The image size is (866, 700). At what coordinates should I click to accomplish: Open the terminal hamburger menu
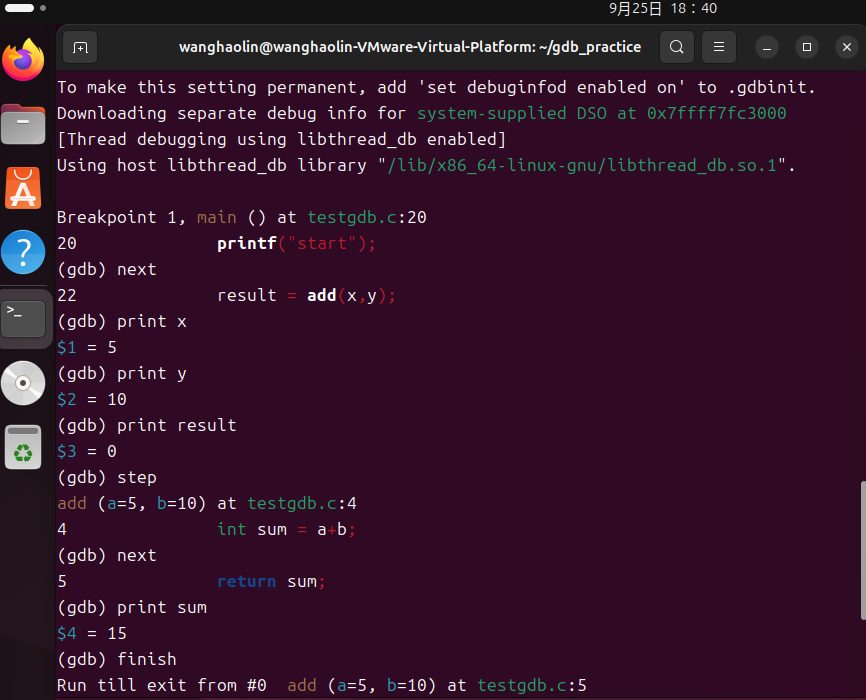click(719, 47)
